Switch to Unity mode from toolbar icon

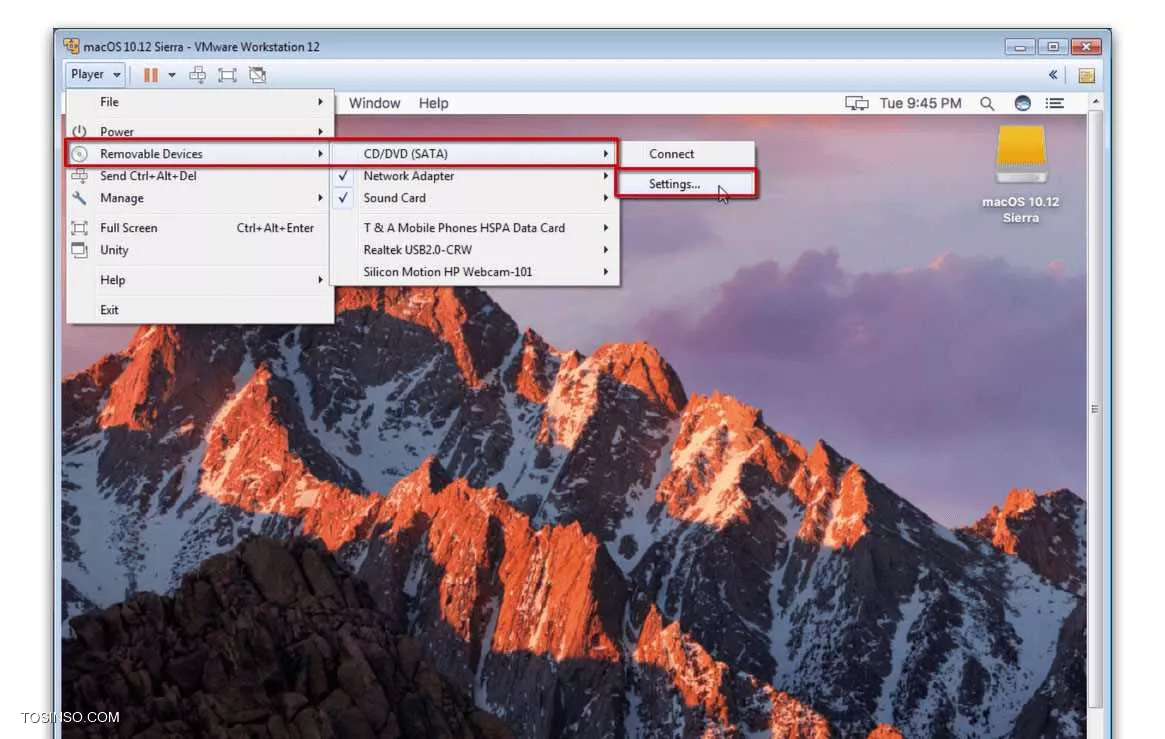(x=258, y=75)
